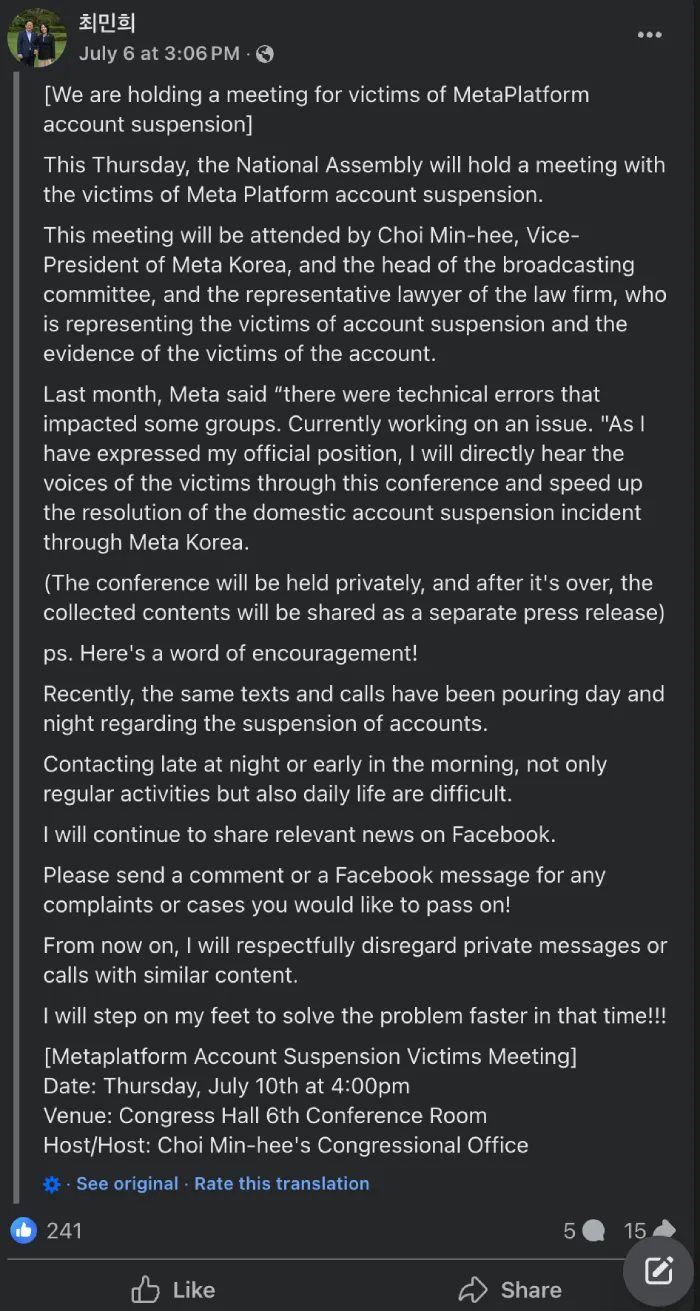View the 15 shares arrow icon
This screenshot has width=700, height=1311.
664,1230
